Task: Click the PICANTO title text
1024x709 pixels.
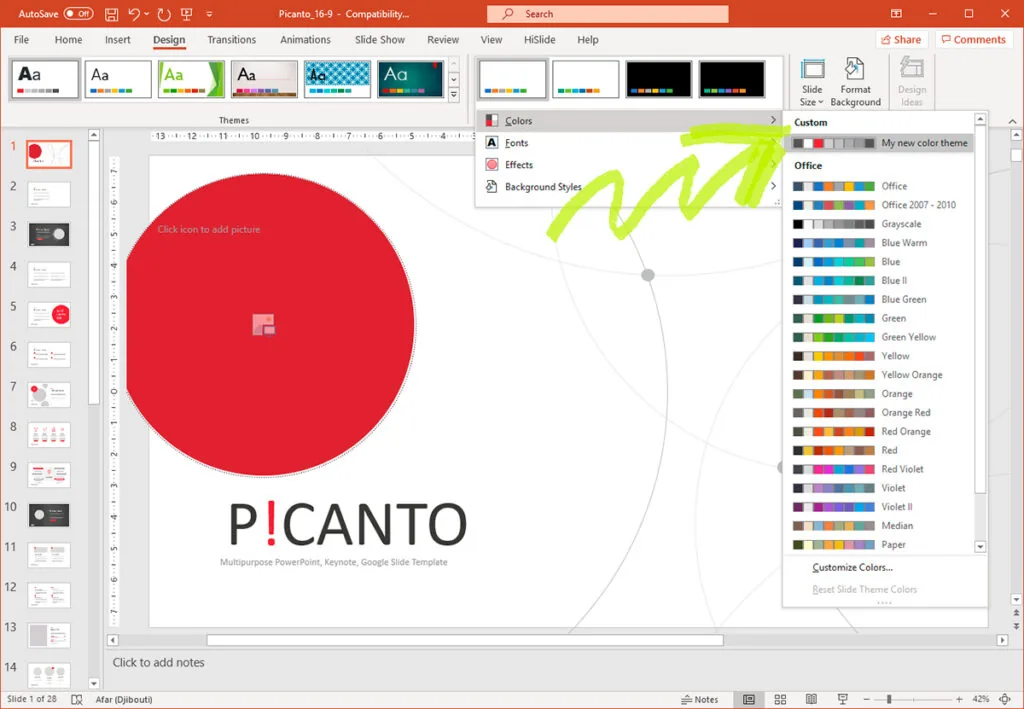Action: pyautogui.click(x=348, y=524)
